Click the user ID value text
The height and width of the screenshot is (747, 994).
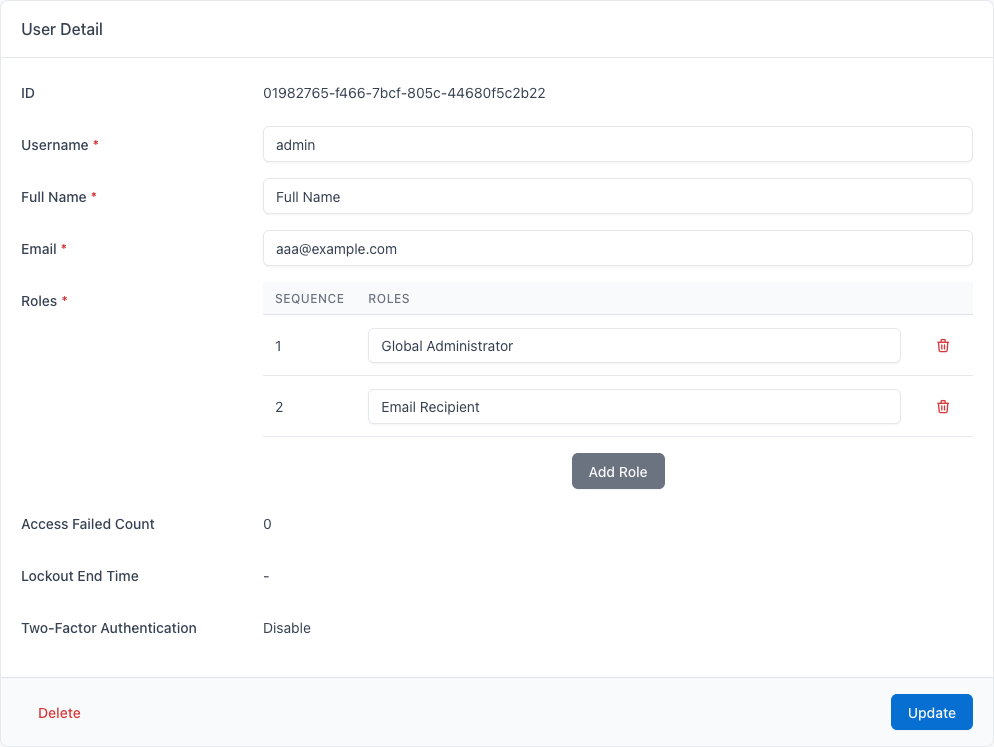(x=404, y=93)
